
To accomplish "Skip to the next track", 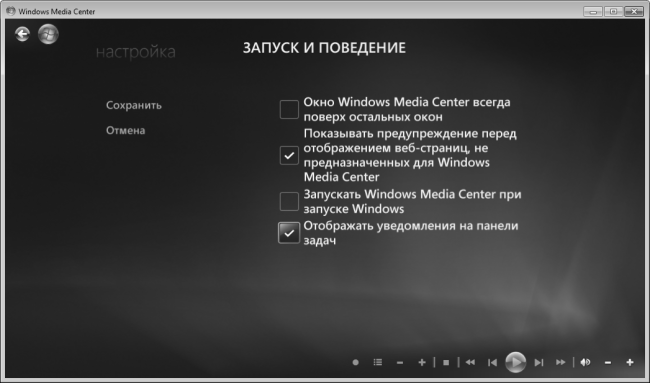I will (x=538, y=363).
